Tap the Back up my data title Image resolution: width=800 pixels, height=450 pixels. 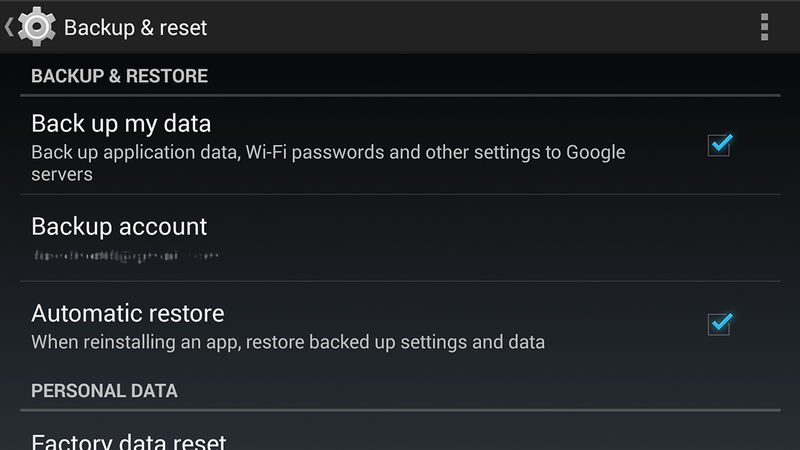point(121,123)
